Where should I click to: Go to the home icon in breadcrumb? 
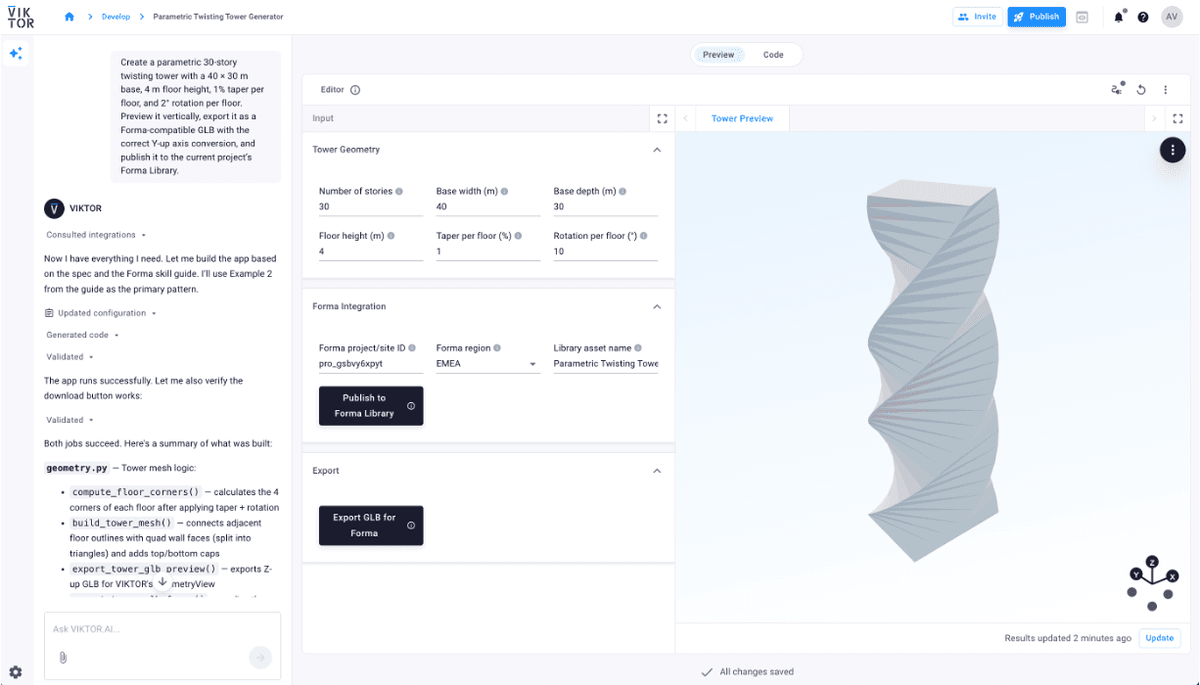tap(69, 17)
